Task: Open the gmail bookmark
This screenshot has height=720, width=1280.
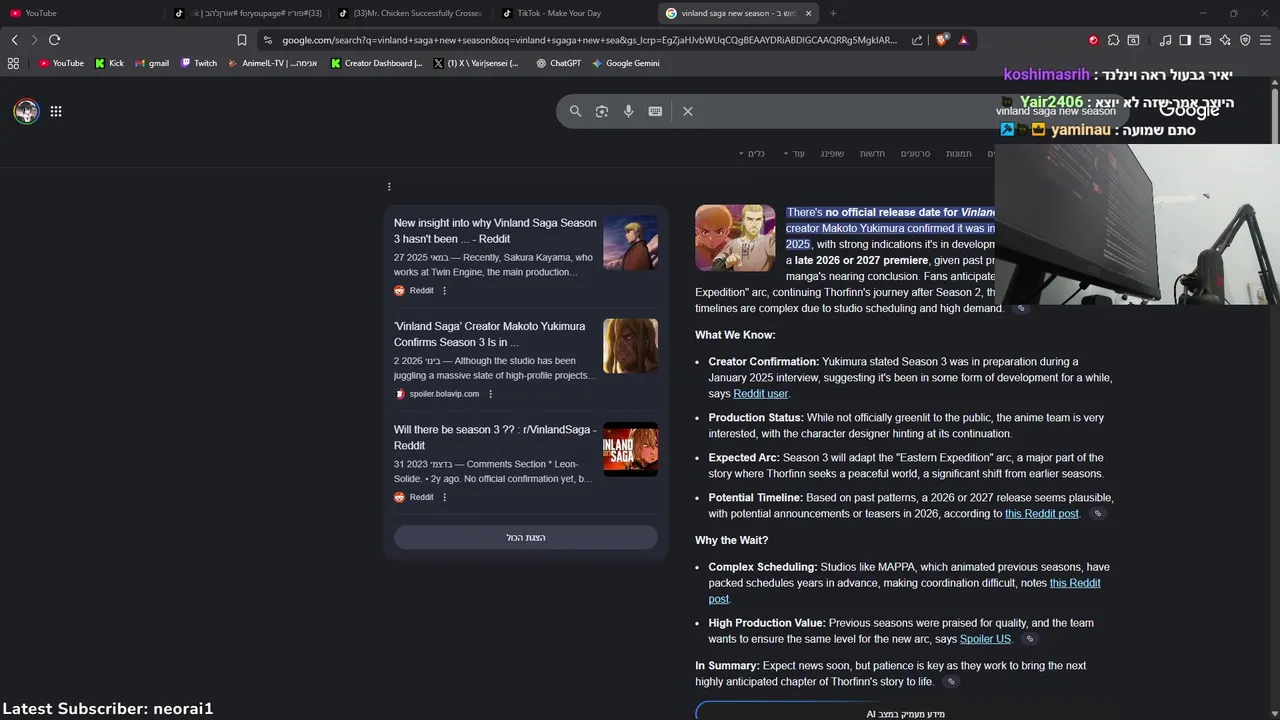Action: coord(151,63)
